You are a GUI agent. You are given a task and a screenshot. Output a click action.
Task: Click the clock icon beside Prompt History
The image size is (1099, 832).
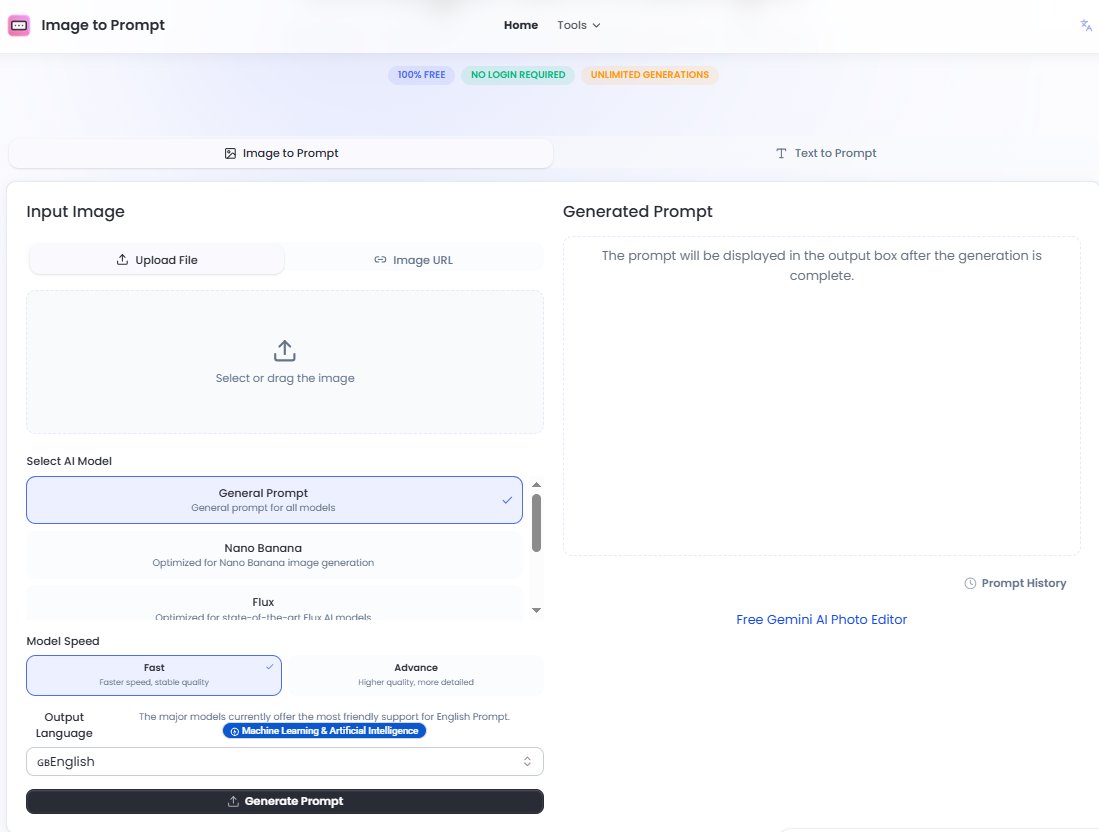point(970,583)
